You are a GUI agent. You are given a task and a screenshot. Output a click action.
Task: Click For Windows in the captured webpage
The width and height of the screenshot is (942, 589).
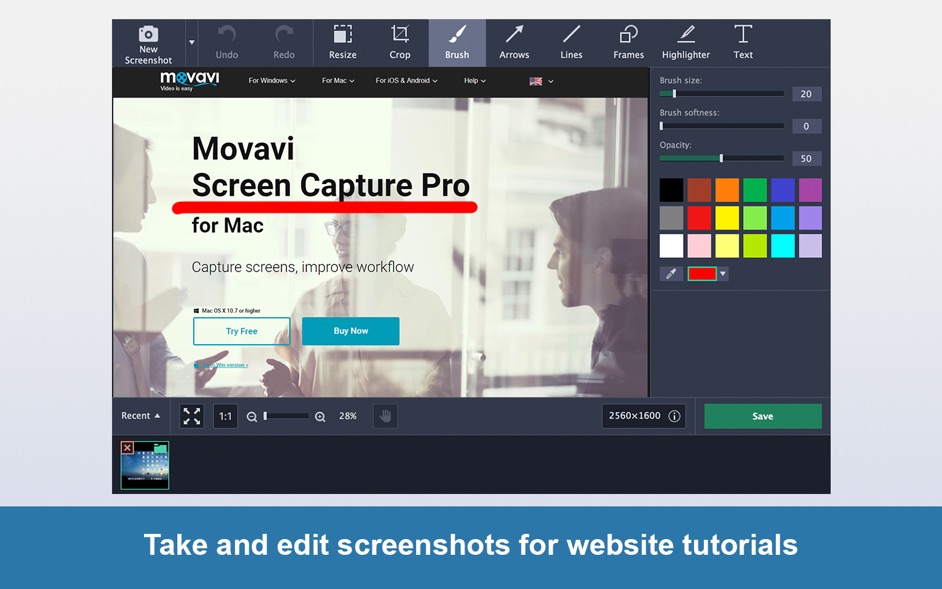click(x=272, y=81)
